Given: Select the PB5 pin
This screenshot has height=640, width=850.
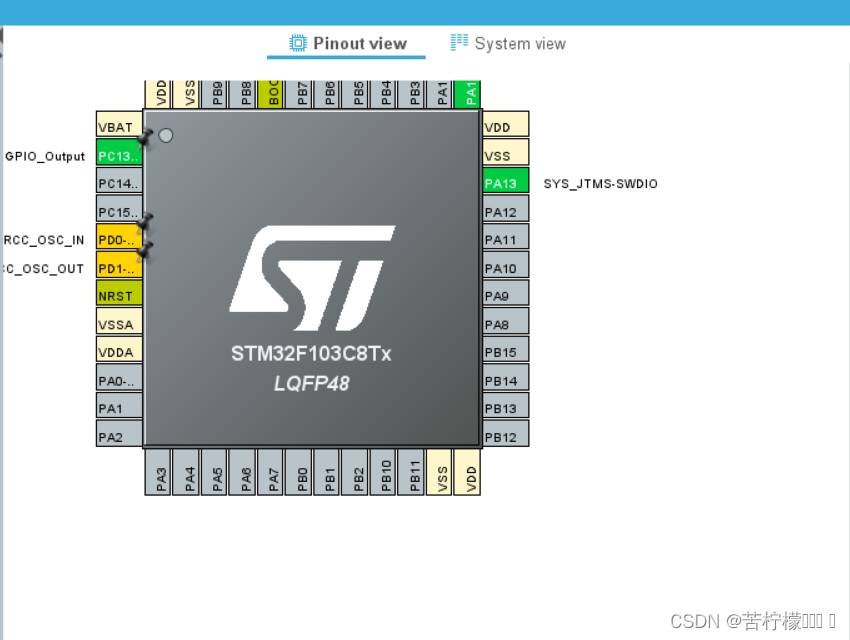Looking at the screenshot, I should [355, 94].
